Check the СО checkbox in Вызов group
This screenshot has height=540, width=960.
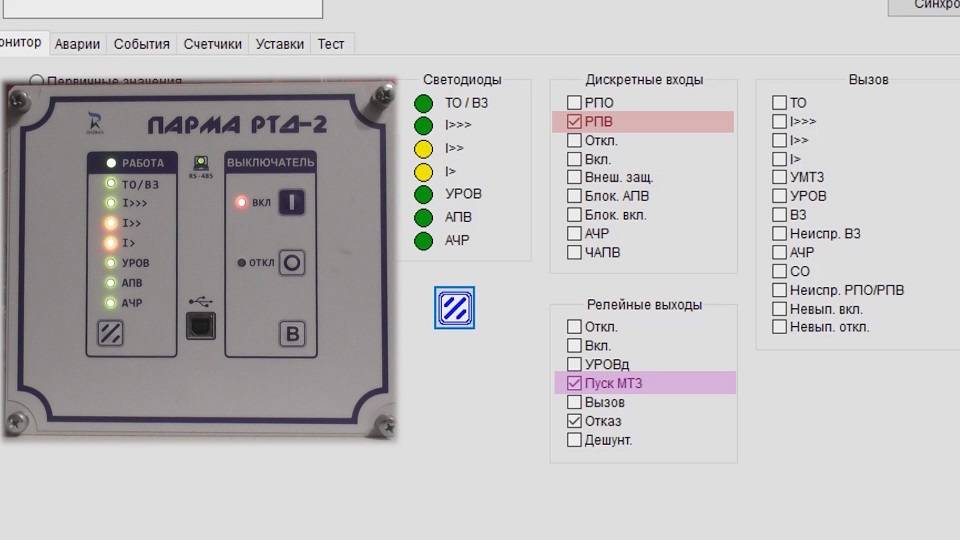coord(779,271)
